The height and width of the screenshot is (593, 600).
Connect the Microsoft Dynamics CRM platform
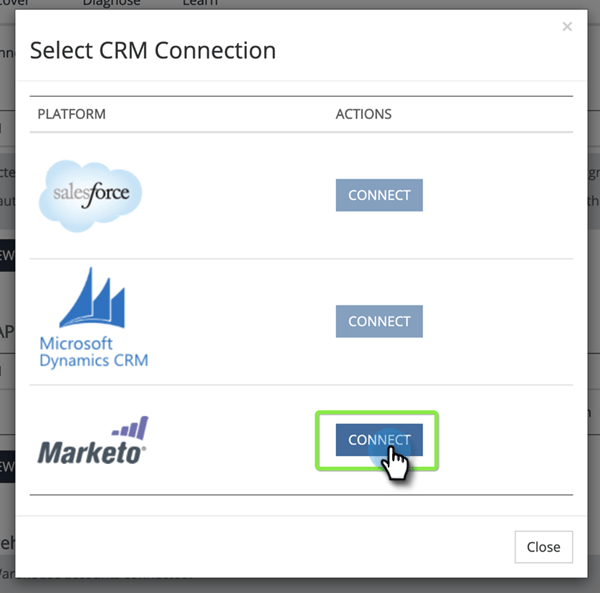[379, 321]
